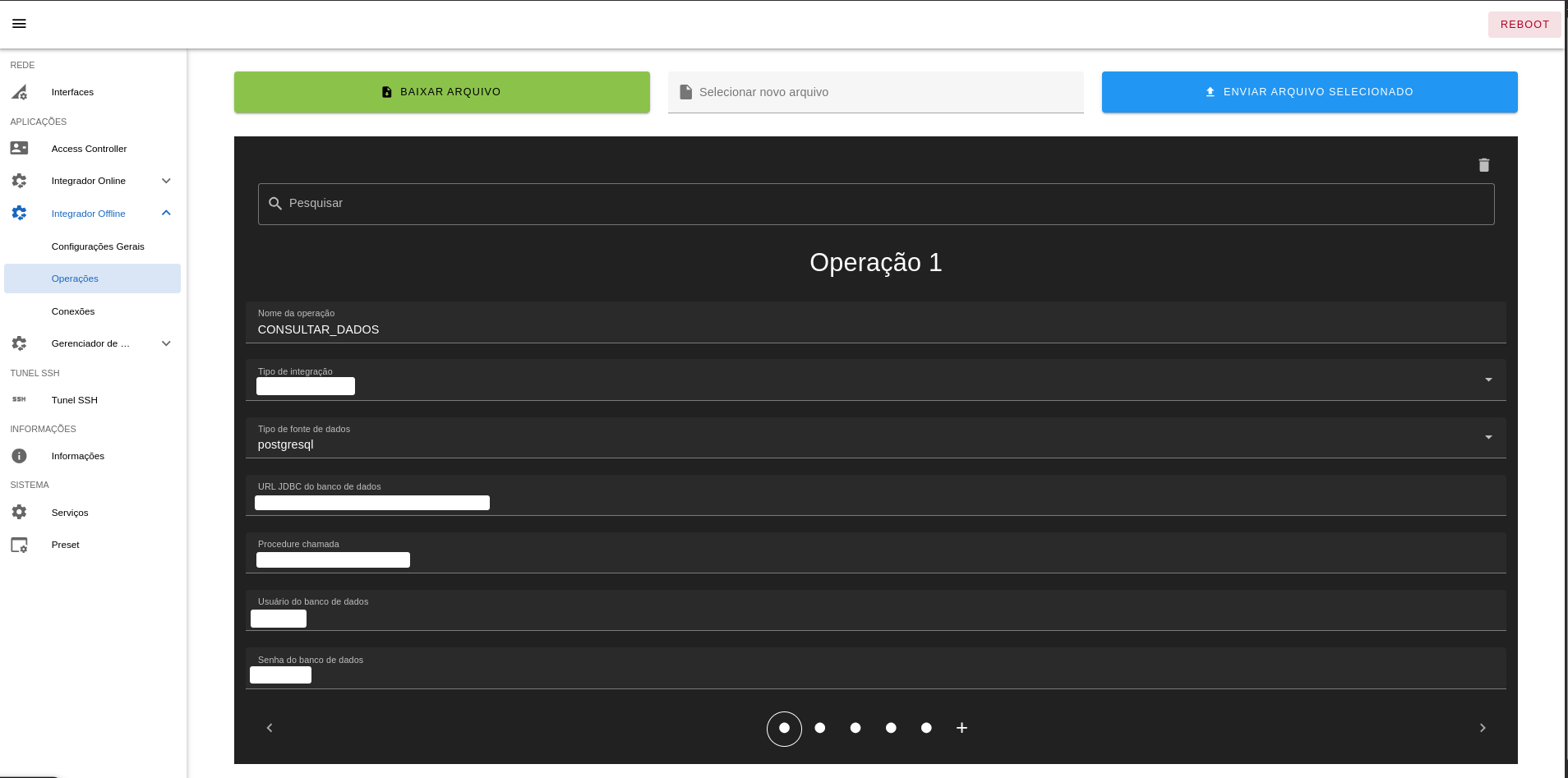Select the first carousel dot
This screenshot has height=778, width=1568.
(x=784, y=728)
